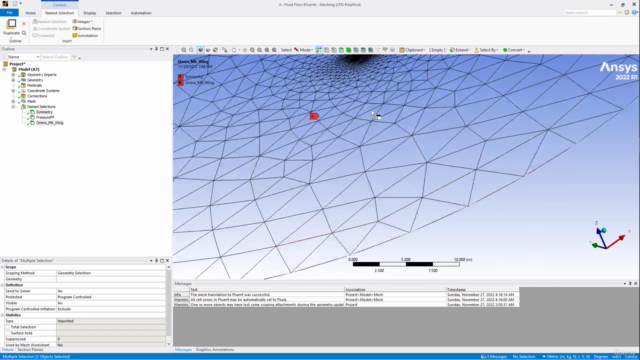Toggle the Total Selection checkbox

click(x=8, y=327)
